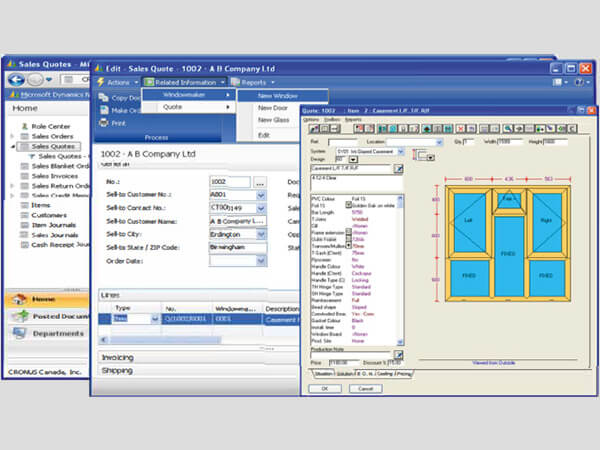The image size is (600, 450).
Task: Click the Print icon in Process group
Action: click(x=104, y=124)
